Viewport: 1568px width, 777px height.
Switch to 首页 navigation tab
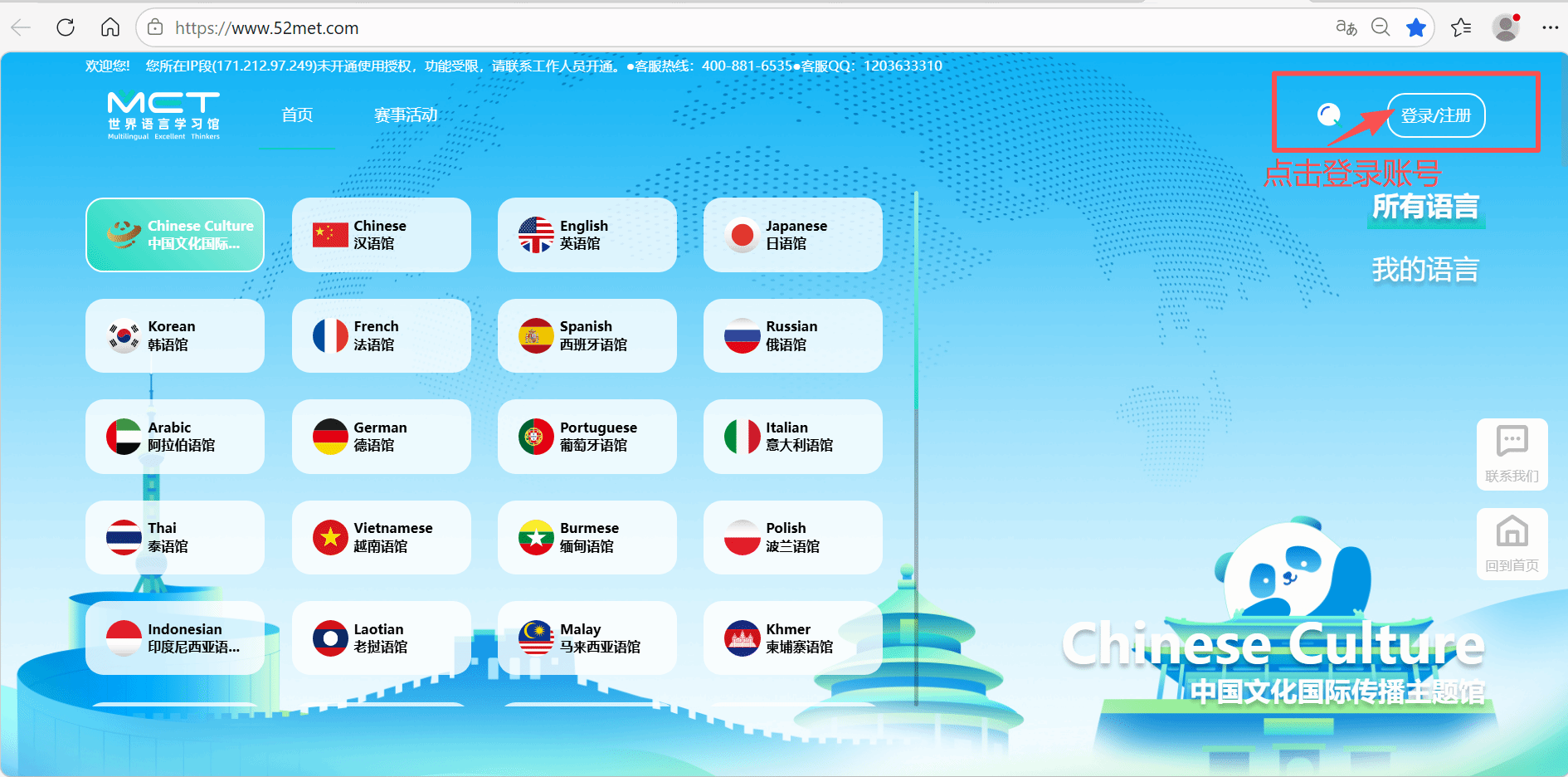pyautogui.click(x=297, y=115)
